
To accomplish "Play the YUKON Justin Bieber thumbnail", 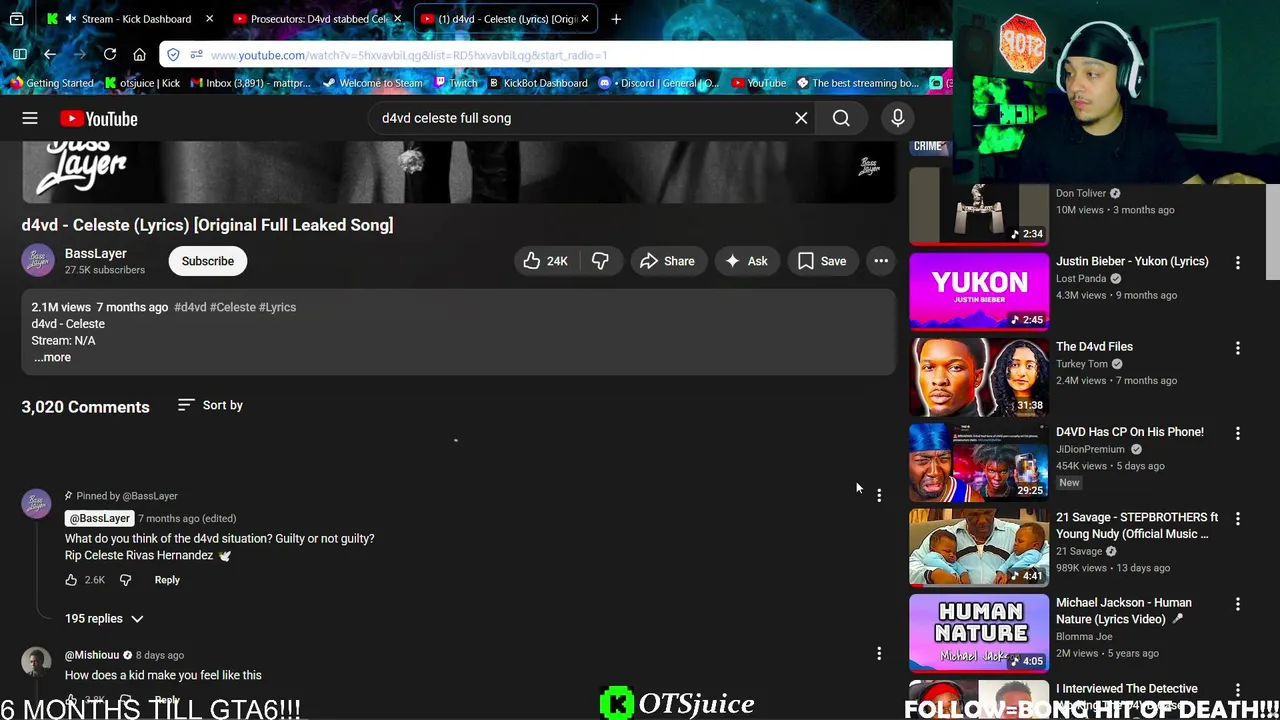I will [979, 291].
